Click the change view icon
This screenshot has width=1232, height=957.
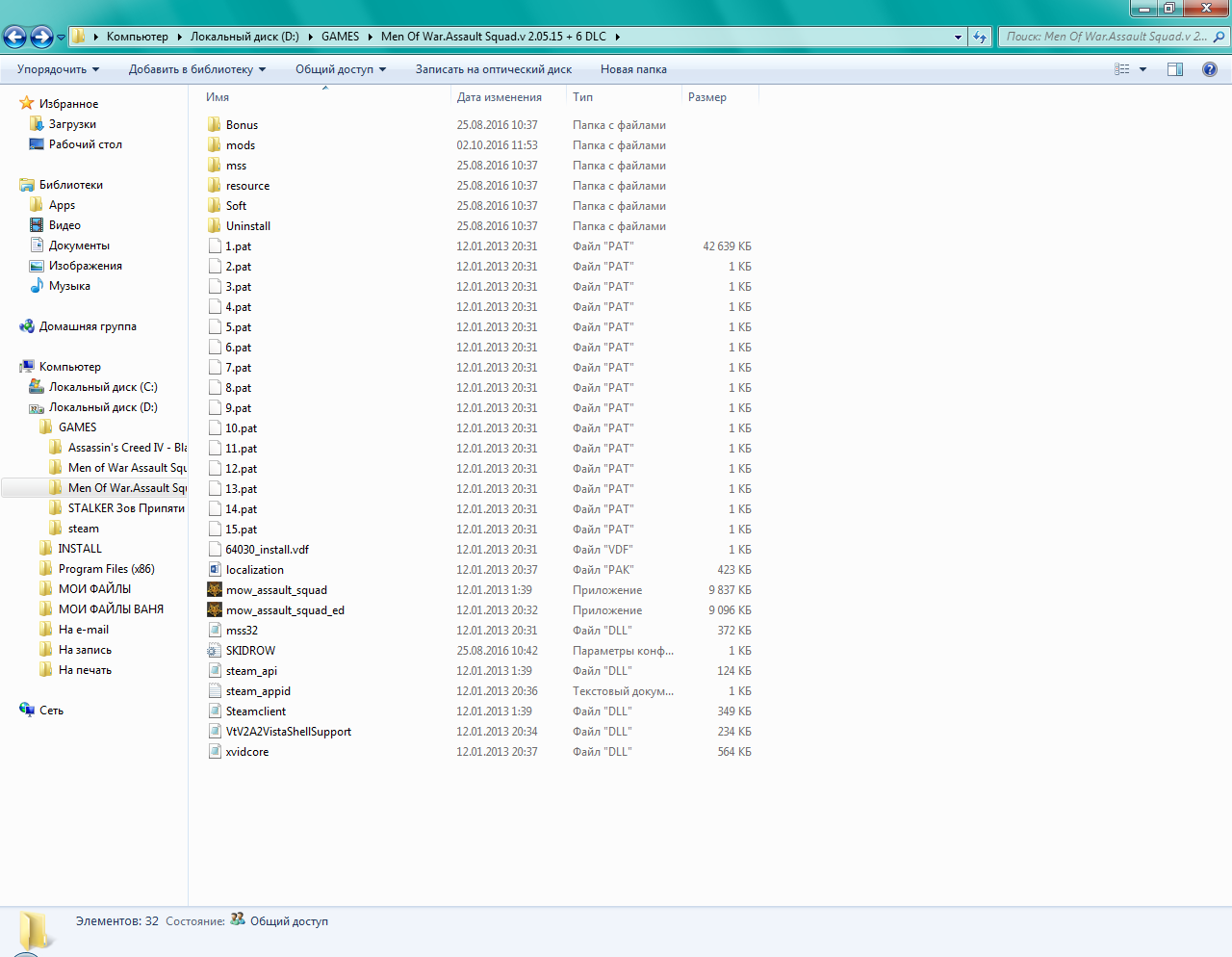1122,69
